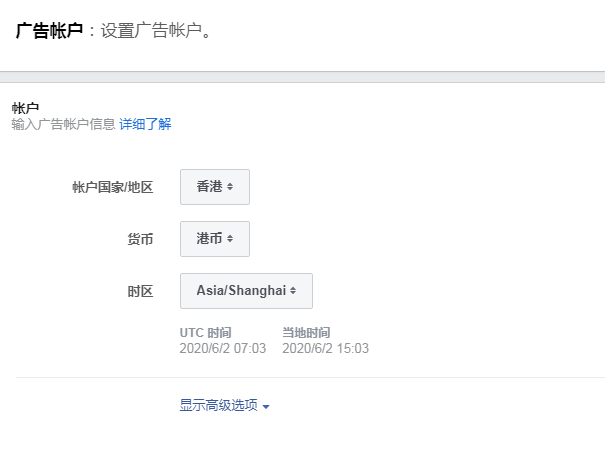Click the 输入广告帐户信息 description text
This screenshot has height=449, width=605.
point(63,124)
